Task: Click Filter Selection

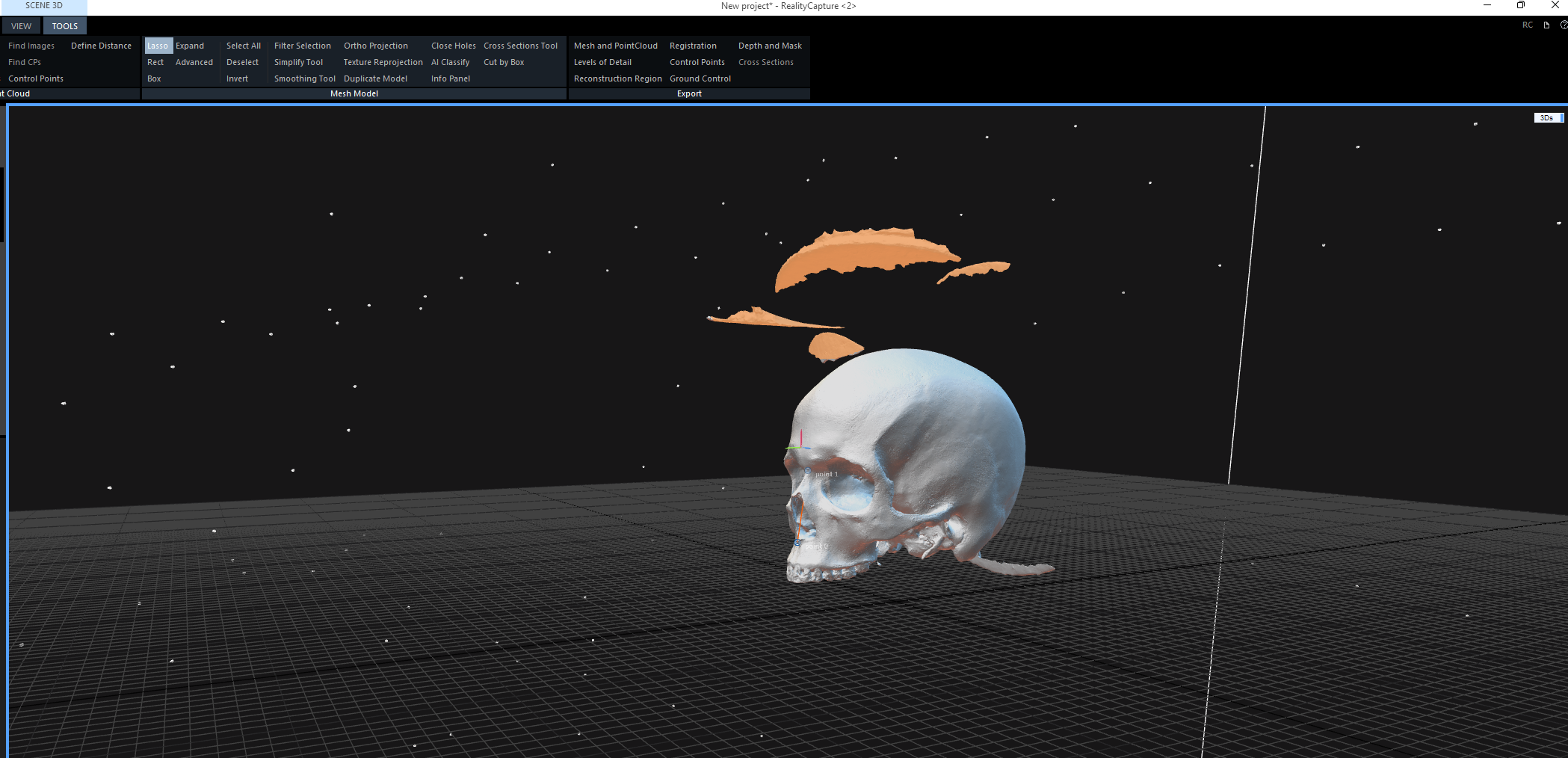Action: click(302, 46)
